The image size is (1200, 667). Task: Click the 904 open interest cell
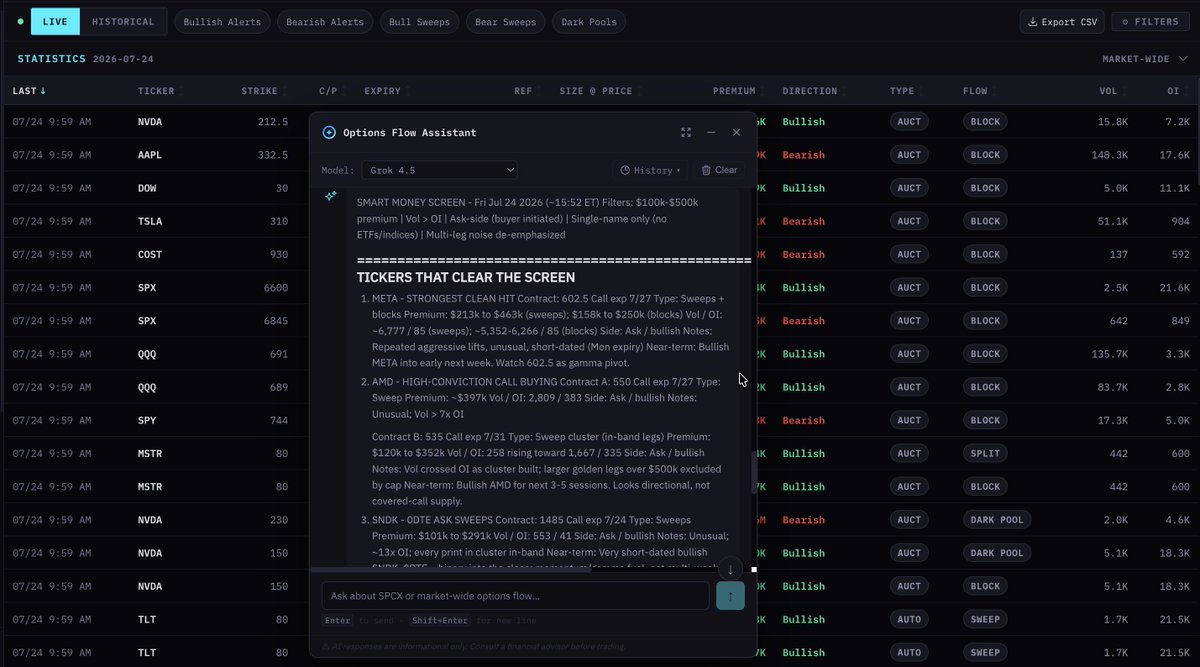[x=1180, y=221]
